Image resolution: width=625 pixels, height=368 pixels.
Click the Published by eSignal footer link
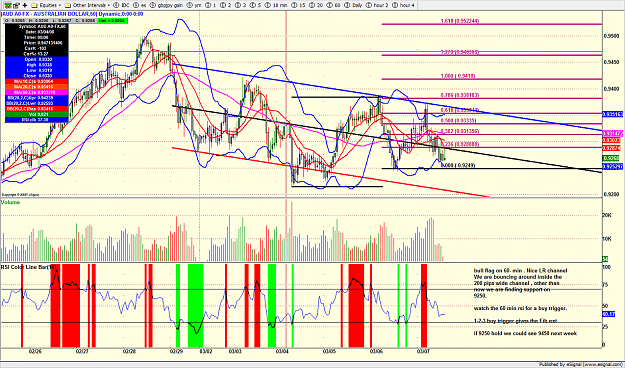click(580, 364)
